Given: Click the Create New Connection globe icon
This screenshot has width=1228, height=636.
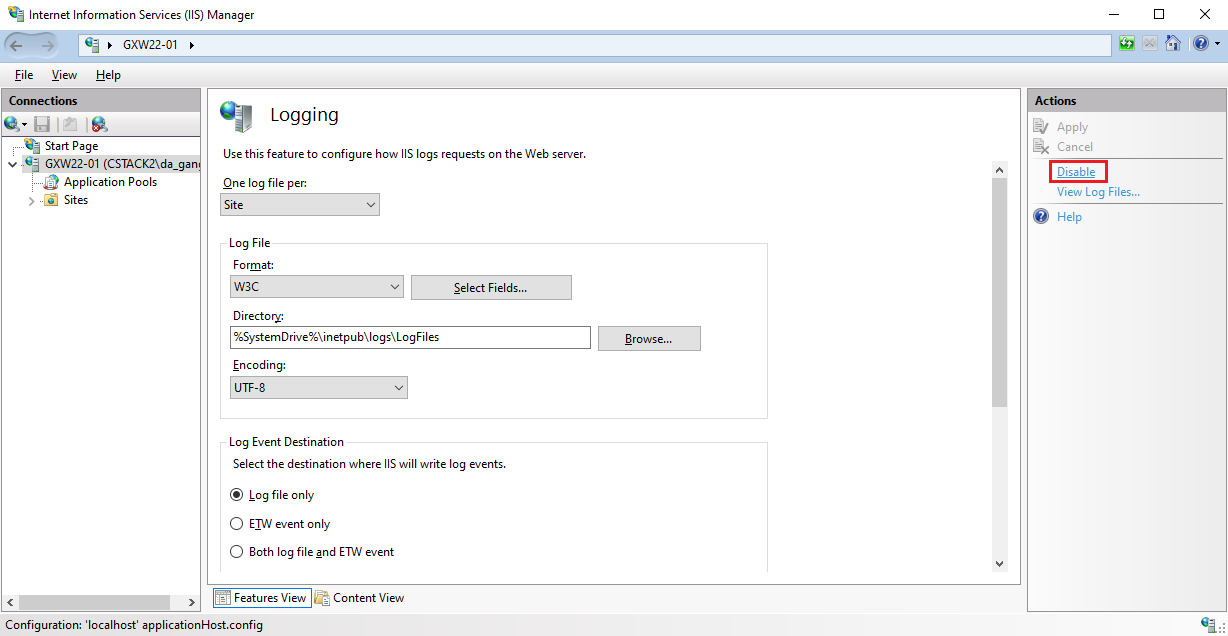Looking at the screenshot, I should (x=11, y=124).
